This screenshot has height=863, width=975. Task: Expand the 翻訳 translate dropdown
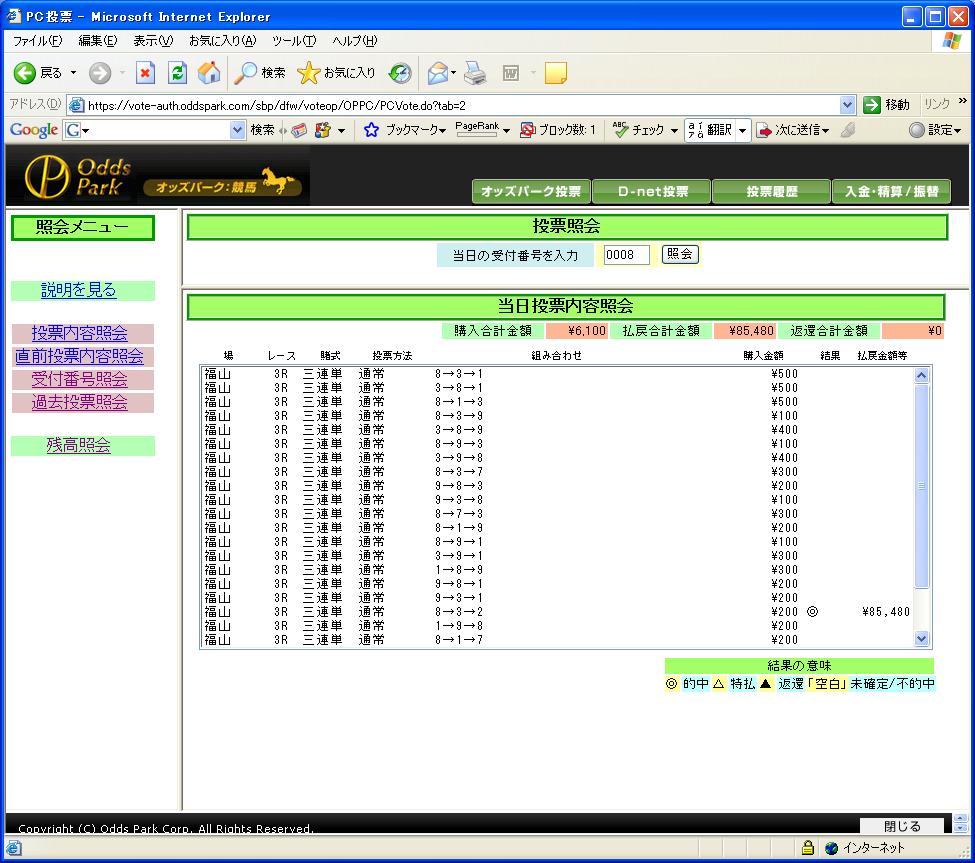(743, 131)
